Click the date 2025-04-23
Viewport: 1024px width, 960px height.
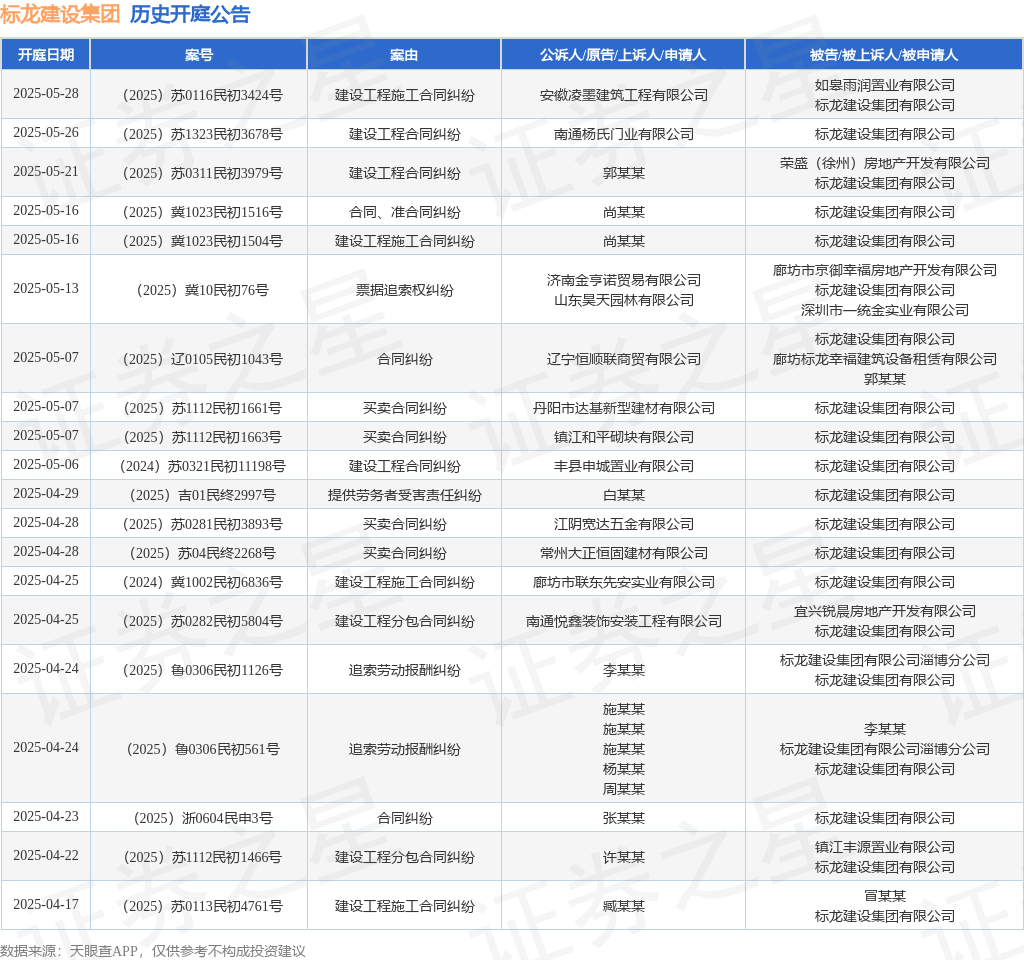[x=46, y=816]
